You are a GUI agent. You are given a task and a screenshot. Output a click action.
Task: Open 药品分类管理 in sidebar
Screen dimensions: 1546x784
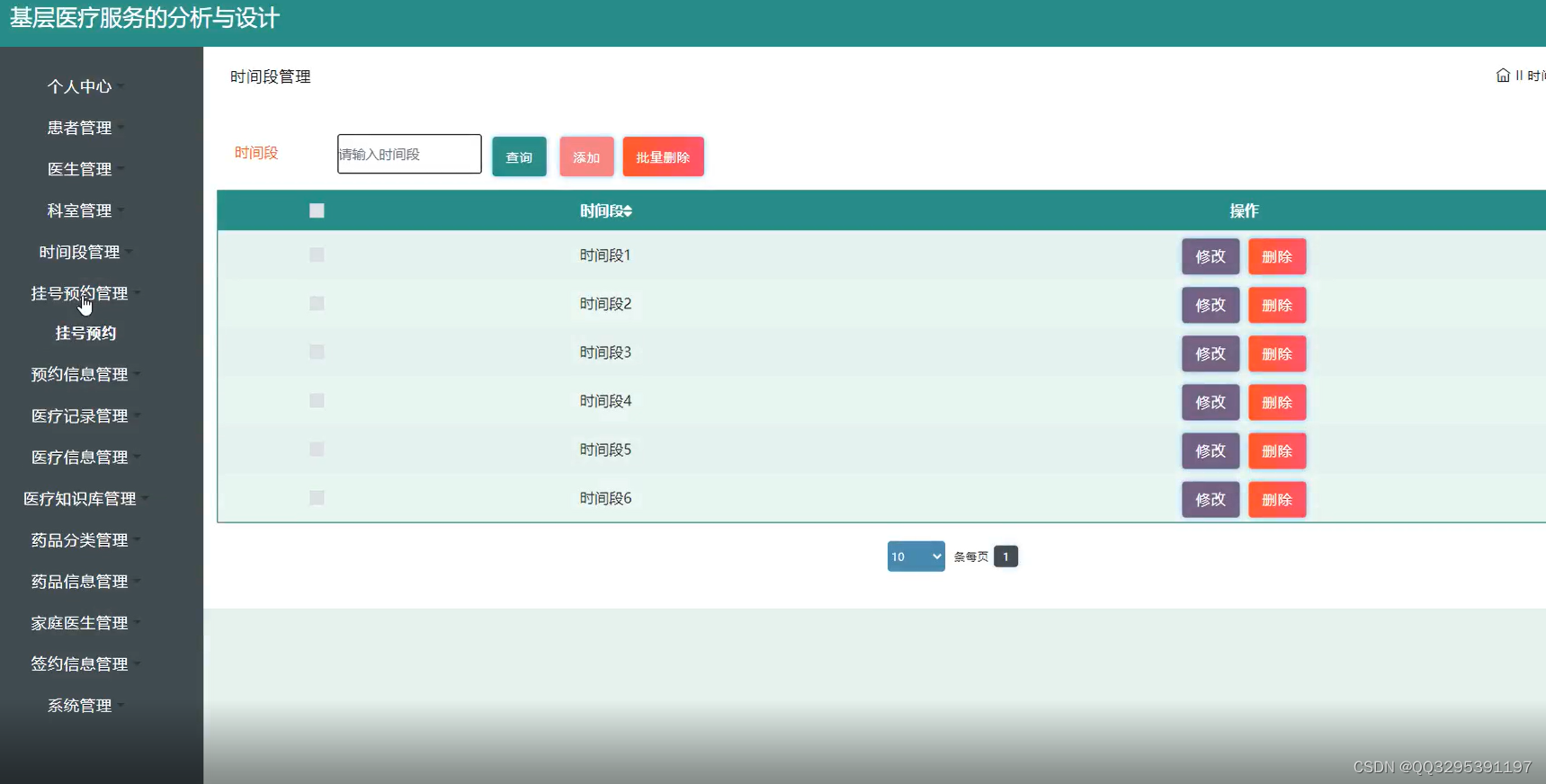tap(85, 539)
